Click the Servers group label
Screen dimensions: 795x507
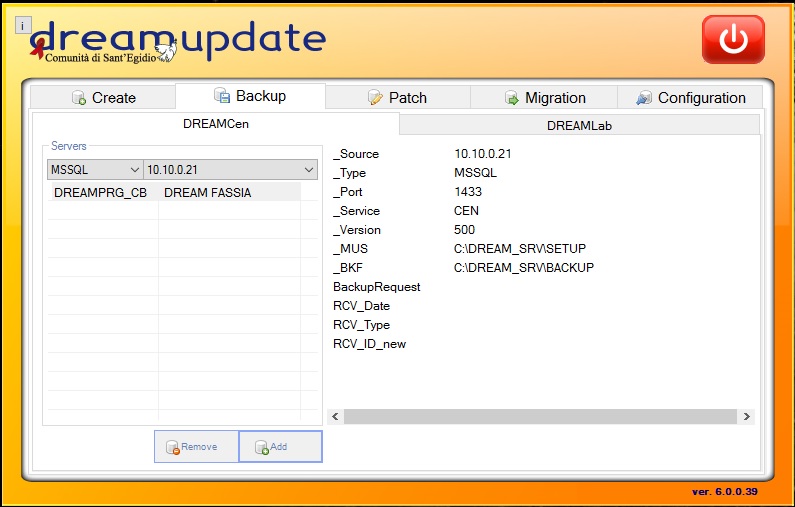point(68,146)
